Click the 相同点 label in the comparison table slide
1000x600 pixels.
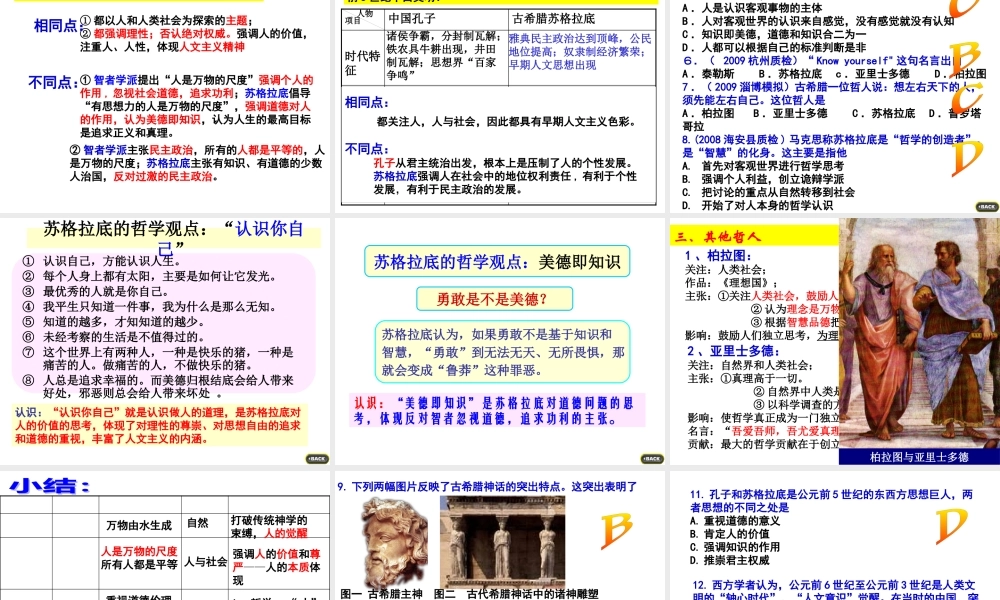(x=367, y=102)
